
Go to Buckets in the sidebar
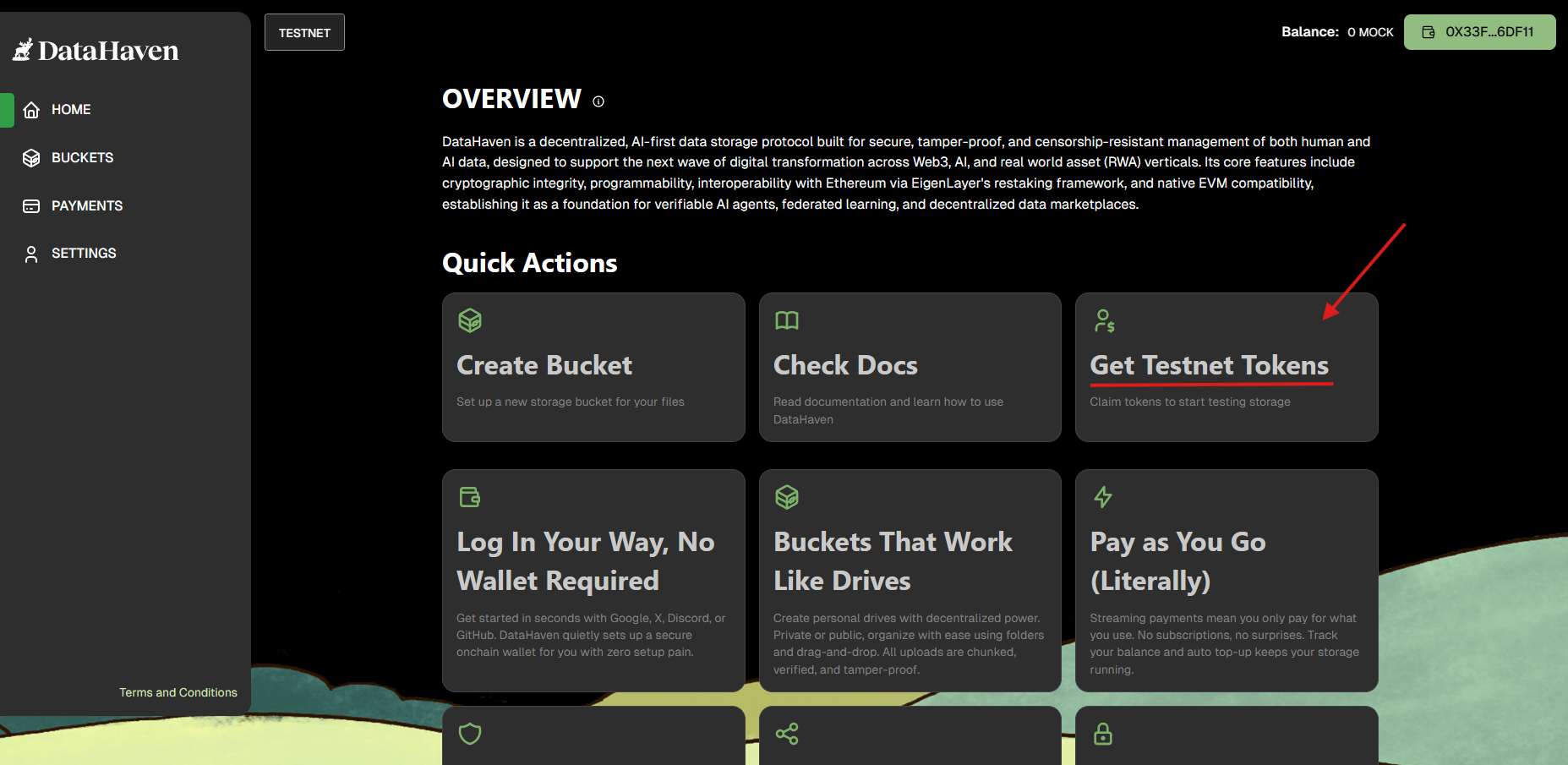click(82, 158)
